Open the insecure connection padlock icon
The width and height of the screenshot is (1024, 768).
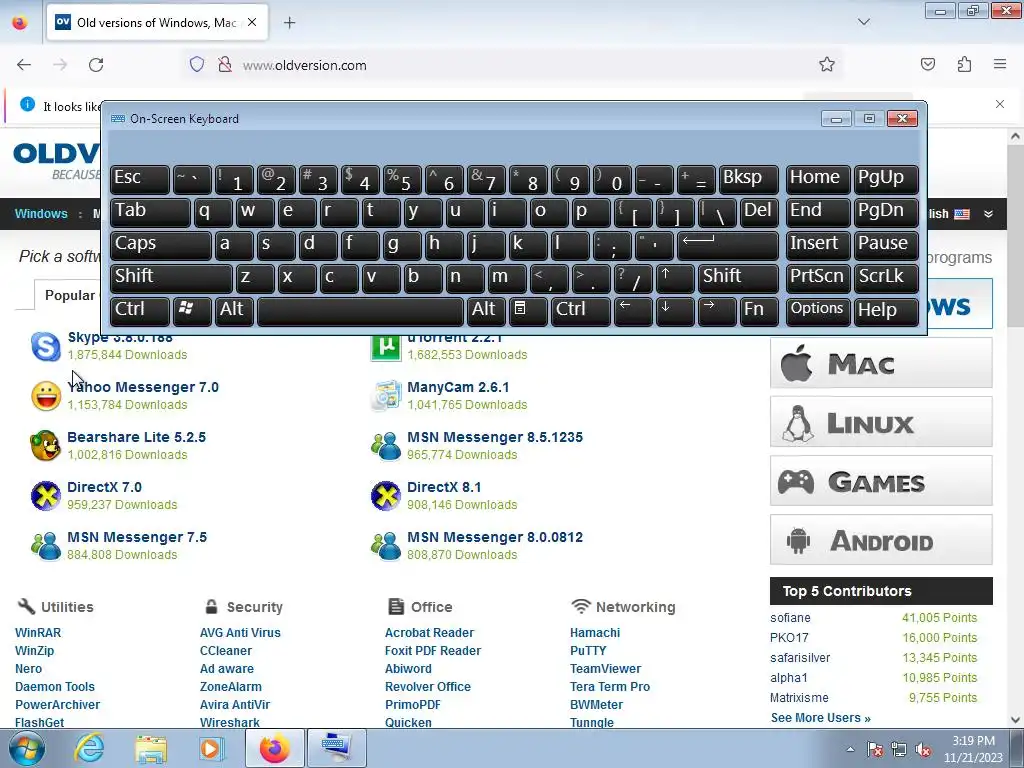pyautogui.click(x=225, y=65)
